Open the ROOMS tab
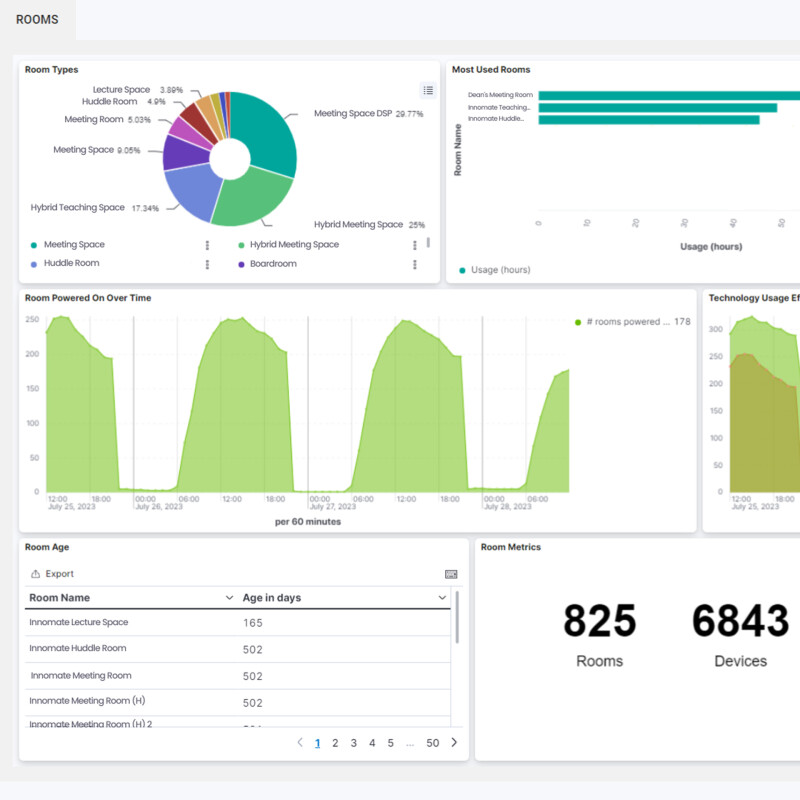This screenshot has height=800, width=800. click(x=37, y=20)
